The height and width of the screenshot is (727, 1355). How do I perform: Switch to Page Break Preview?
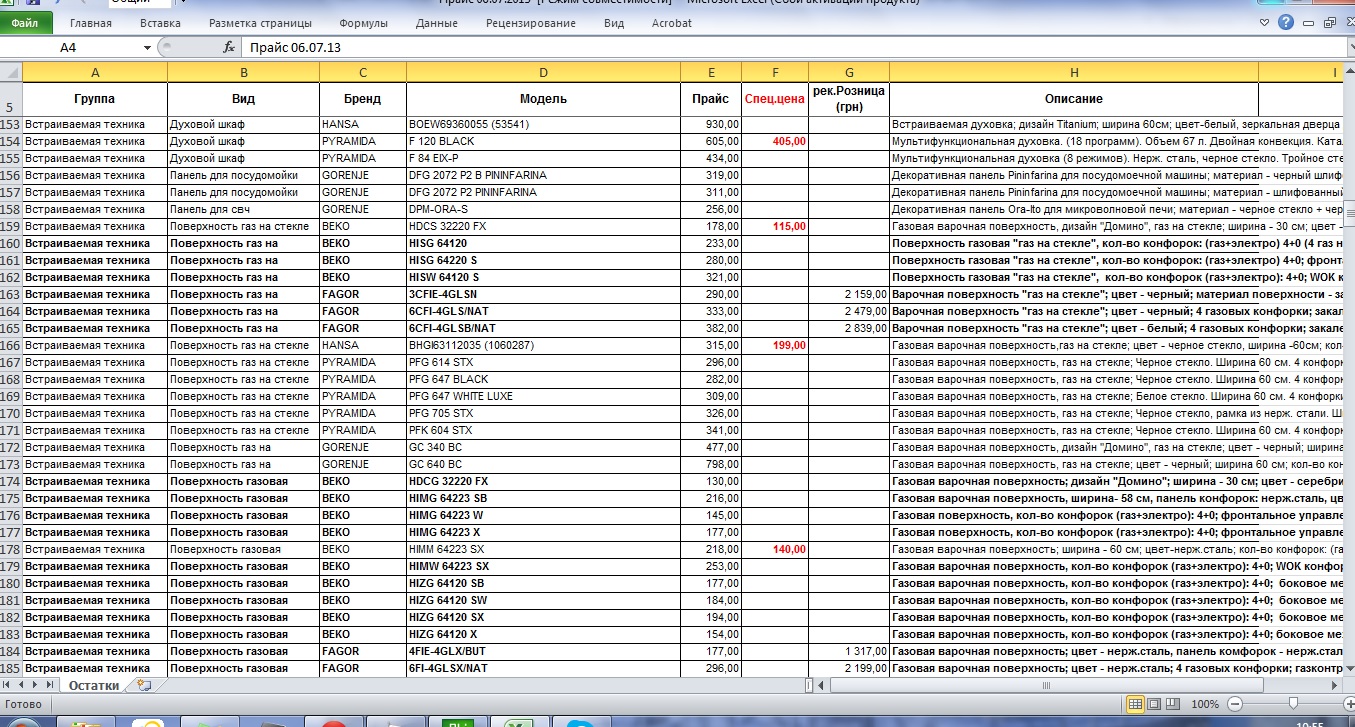(1173, 703)
